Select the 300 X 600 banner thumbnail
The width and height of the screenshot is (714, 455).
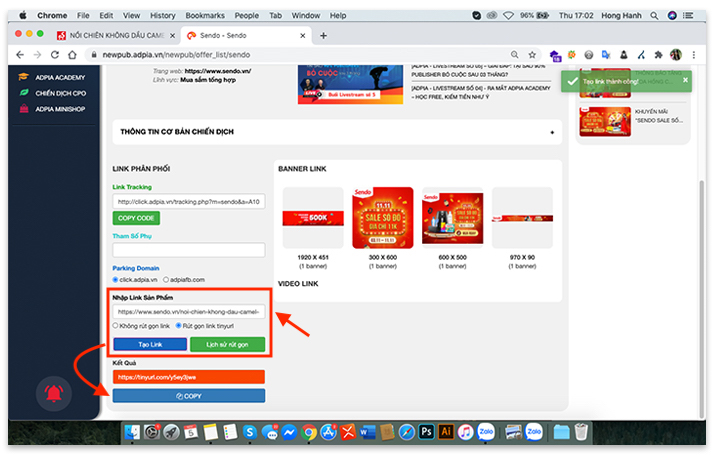point(383,218)
